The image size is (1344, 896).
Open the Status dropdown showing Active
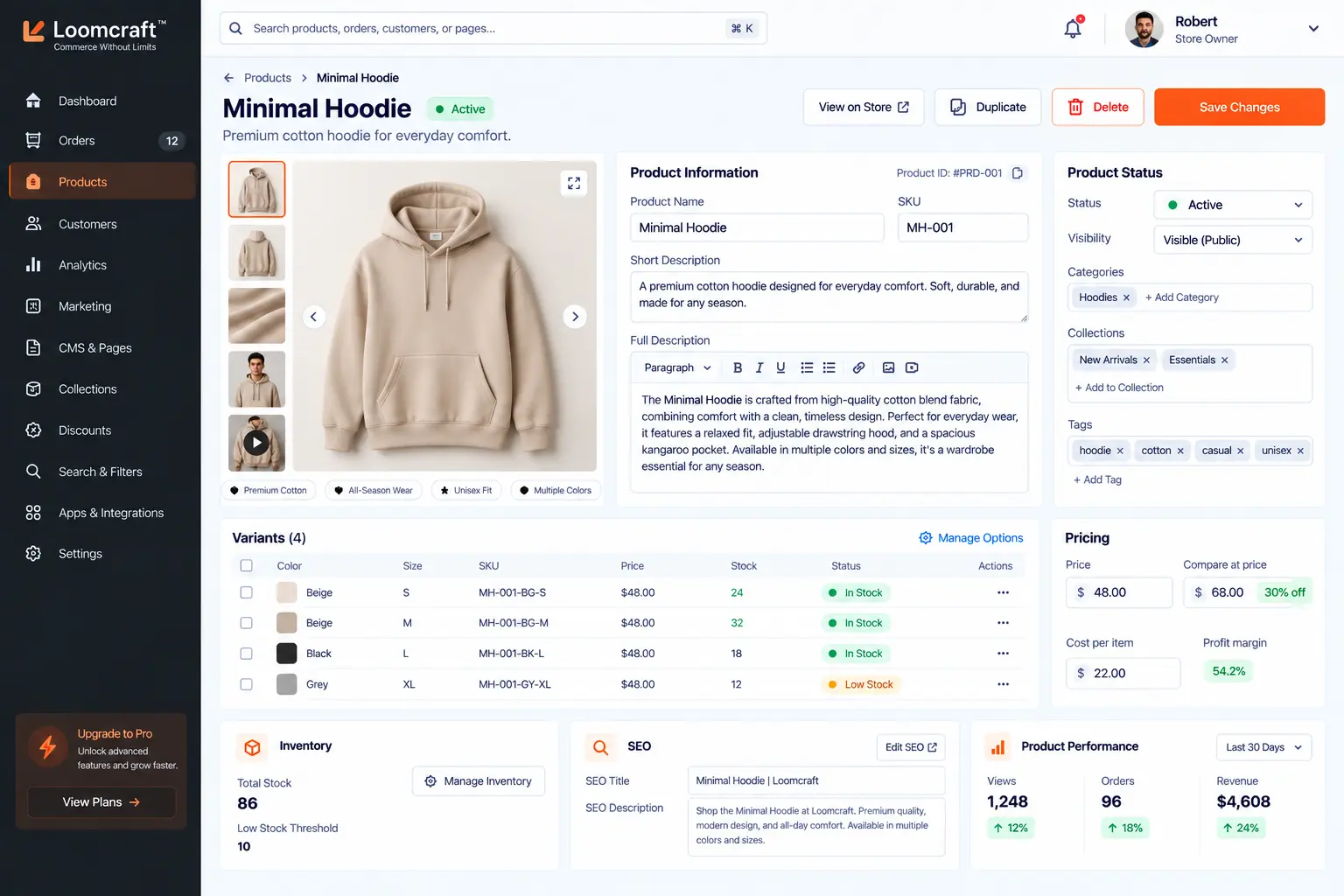(1233, 205)
